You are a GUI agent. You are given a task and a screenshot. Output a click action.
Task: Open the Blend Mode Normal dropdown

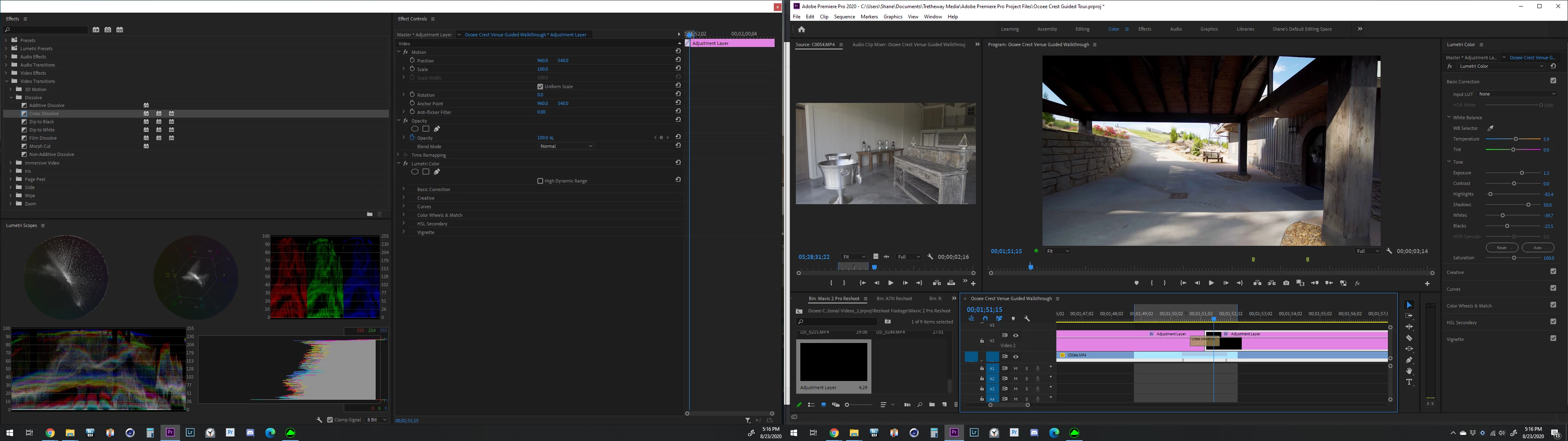coord(566,146)
